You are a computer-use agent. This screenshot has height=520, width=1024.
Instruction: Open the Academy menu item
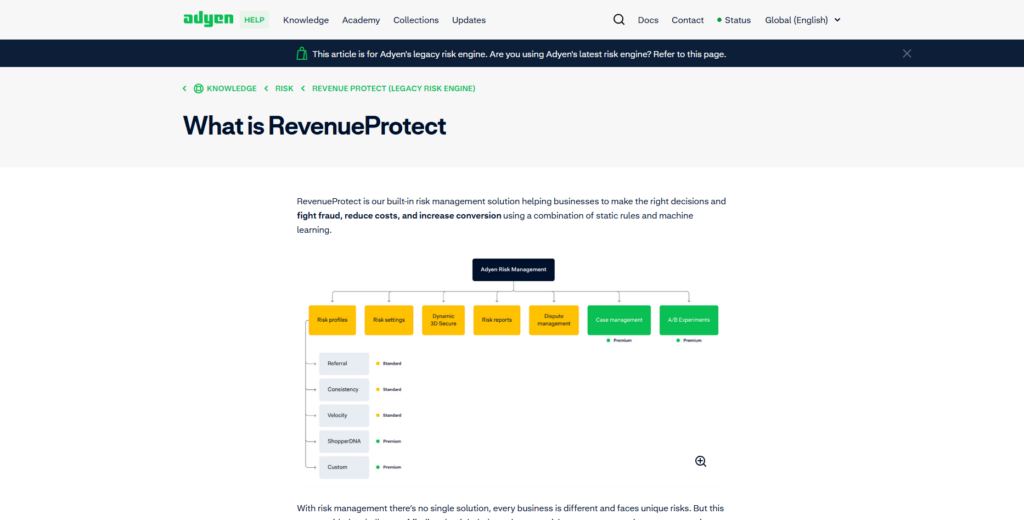pos(360,20)
